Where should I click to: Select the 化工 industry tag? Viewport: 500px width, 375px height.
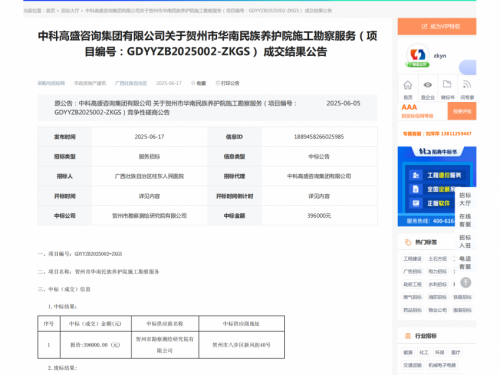[x=424, y=352]
